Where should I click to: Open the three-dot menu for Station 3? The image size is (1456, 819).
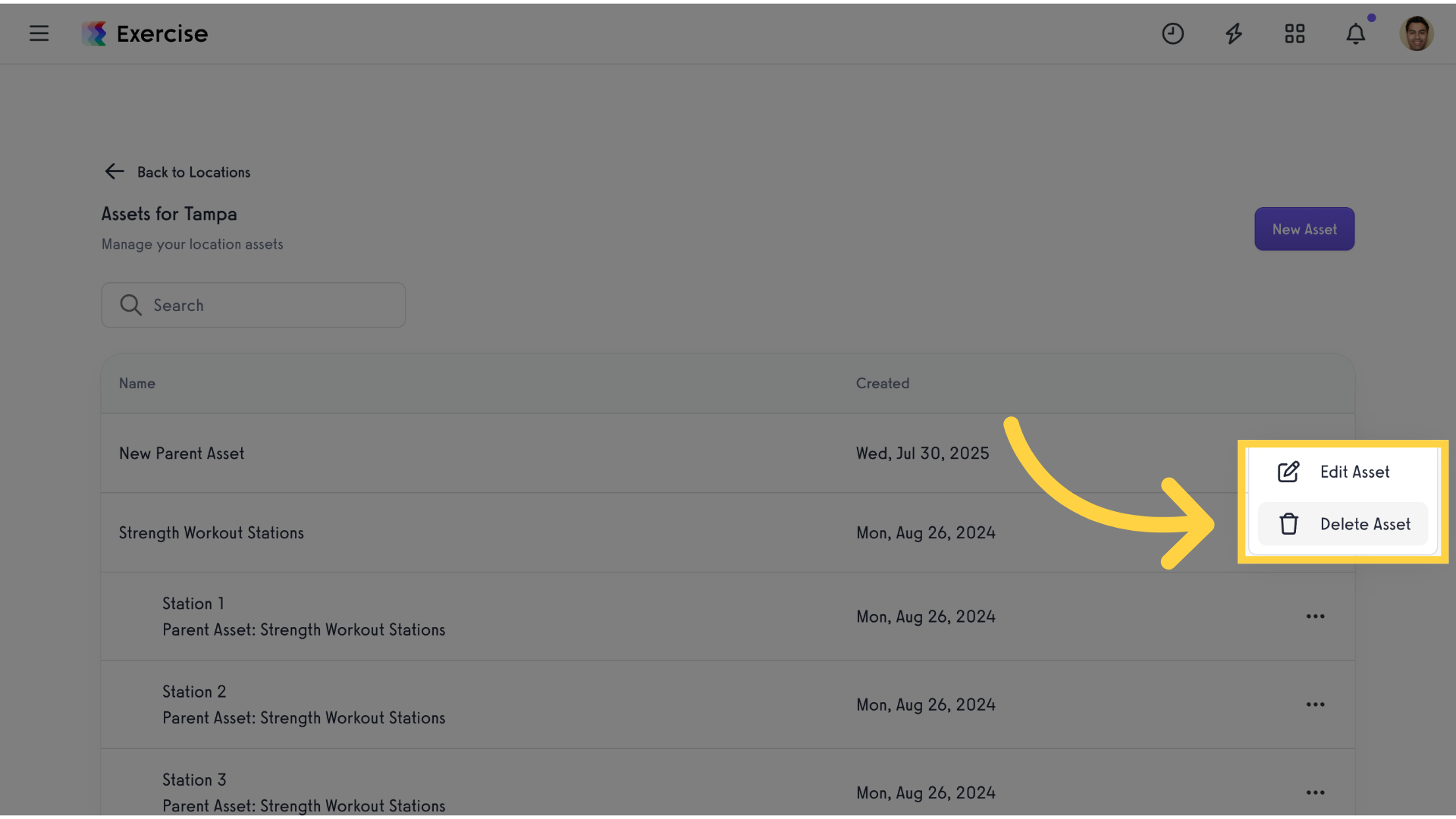(1315, 792)
